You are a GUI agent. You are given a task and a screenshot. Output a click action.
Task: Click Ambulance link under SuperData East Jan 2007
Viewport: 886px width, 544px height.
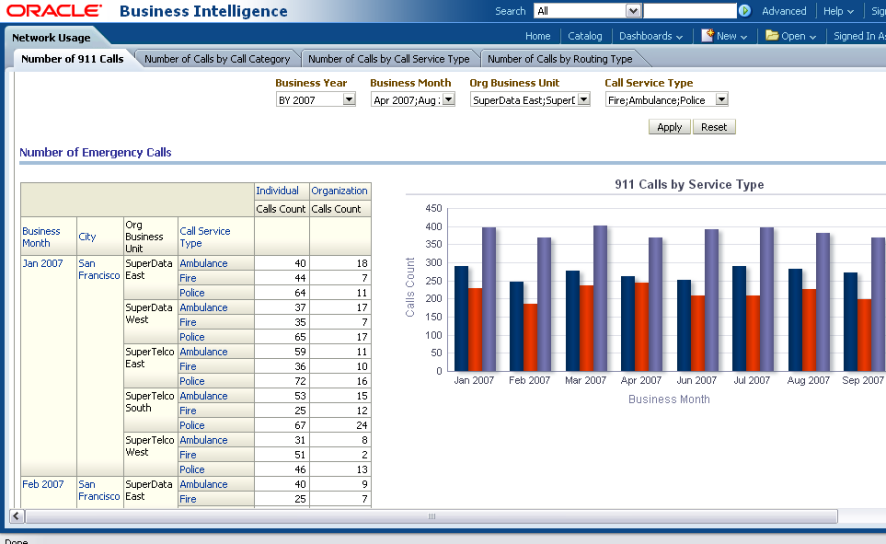coord(203,263)
